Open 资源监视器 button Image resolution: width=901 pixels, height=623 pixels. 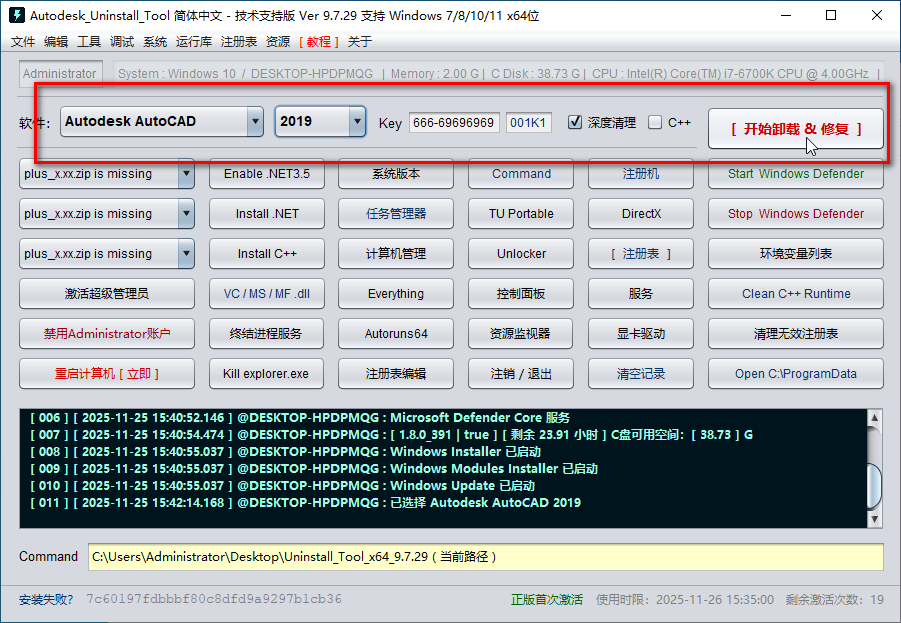tap(521, 333)
